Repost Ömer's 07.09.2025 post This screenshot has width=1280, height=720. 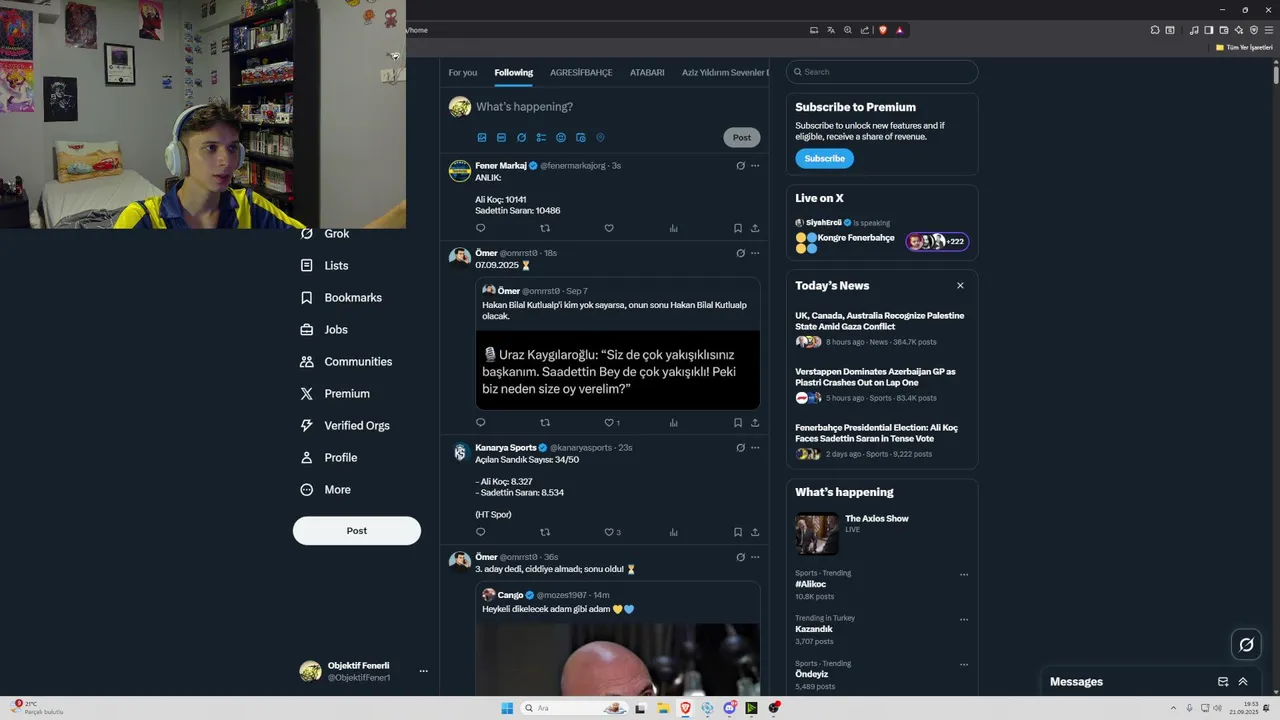click(545, 423)
